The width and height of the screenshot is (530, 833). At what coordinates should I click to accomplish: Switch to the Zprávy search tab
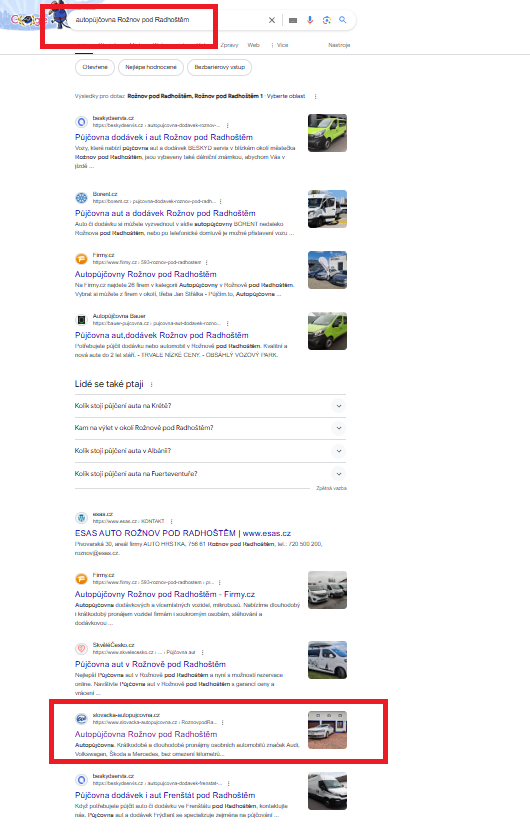(x=229, y=45)
